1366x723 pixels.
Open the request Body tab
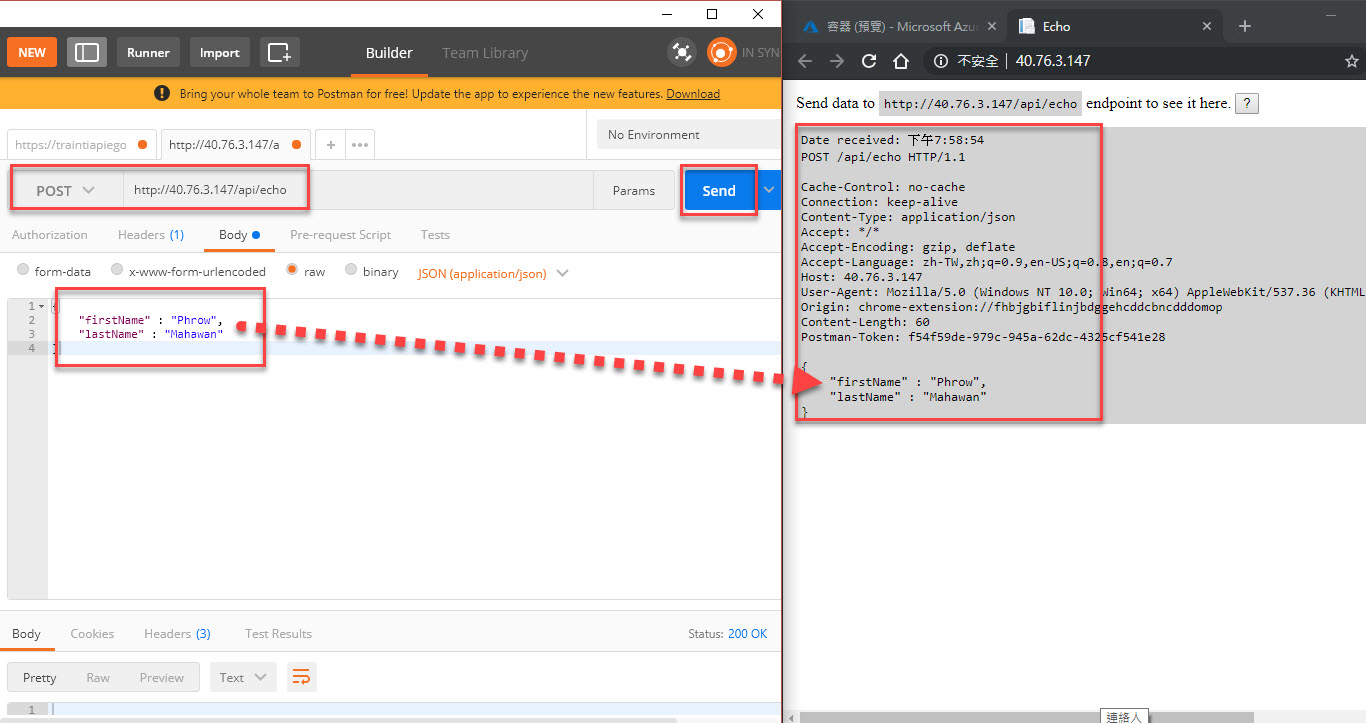pyautogui.click(x=239, y=235)
